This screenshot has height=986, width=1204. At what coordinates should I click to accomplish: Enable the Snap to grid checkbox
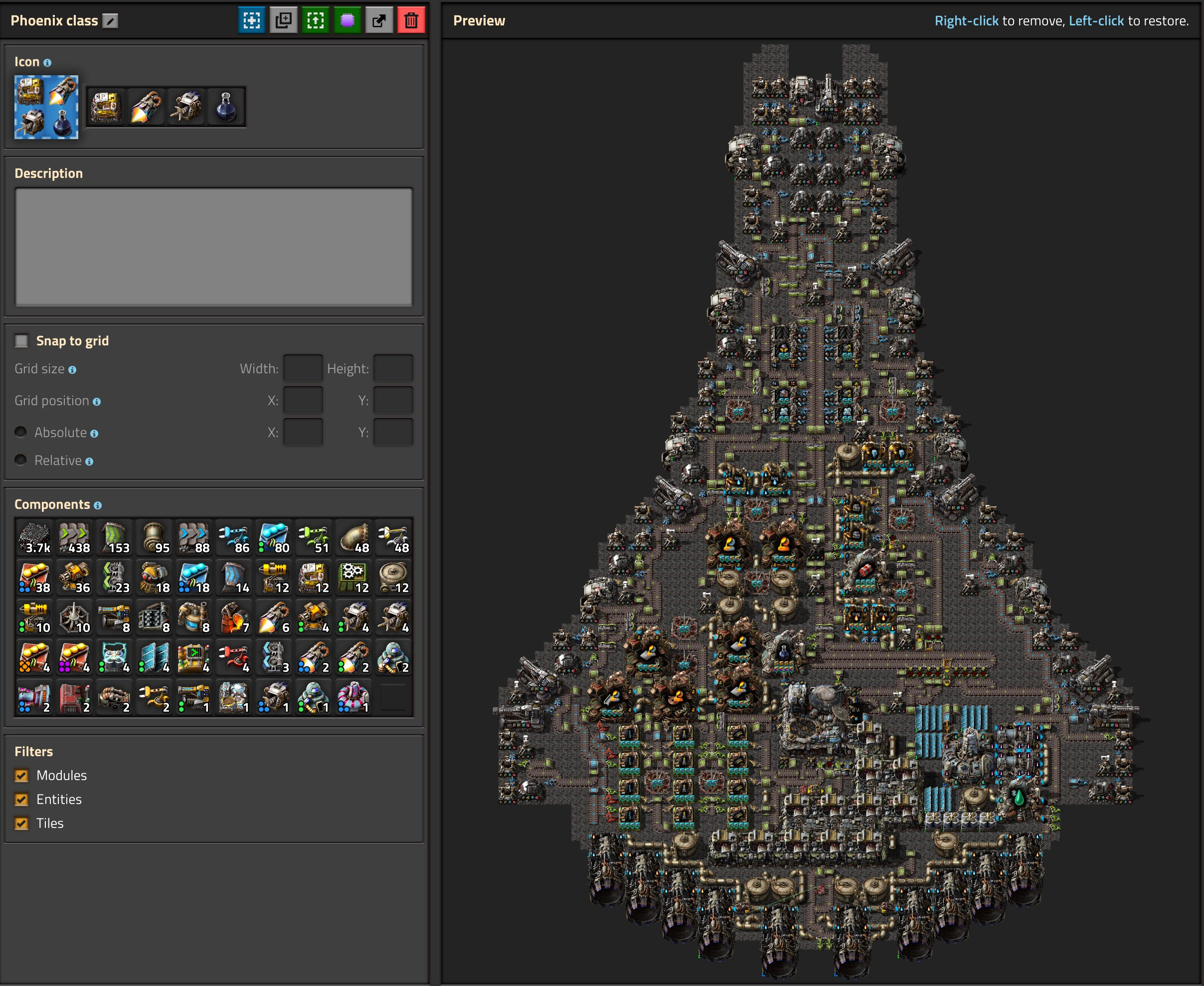point(21,341)
